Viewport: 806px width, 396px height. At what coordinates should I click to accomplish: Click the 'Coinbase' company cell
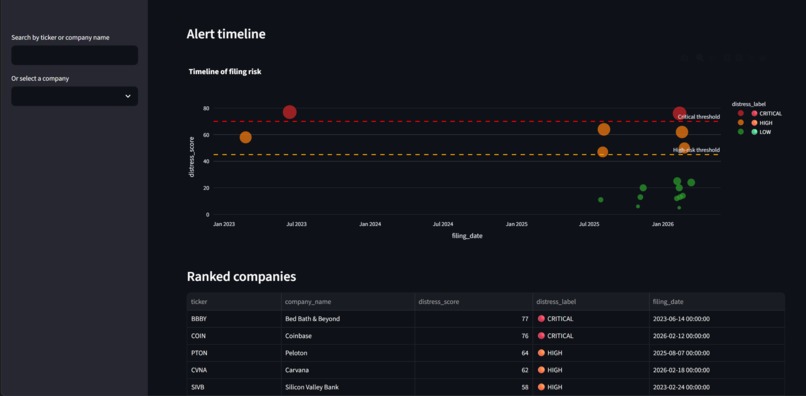point(348,336)
